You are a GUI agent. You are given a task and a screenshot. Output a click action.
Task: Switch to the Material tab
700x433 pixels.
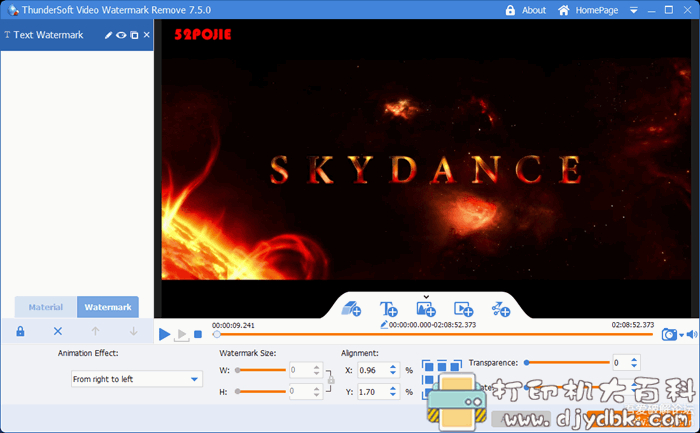[x=46, y=307]
